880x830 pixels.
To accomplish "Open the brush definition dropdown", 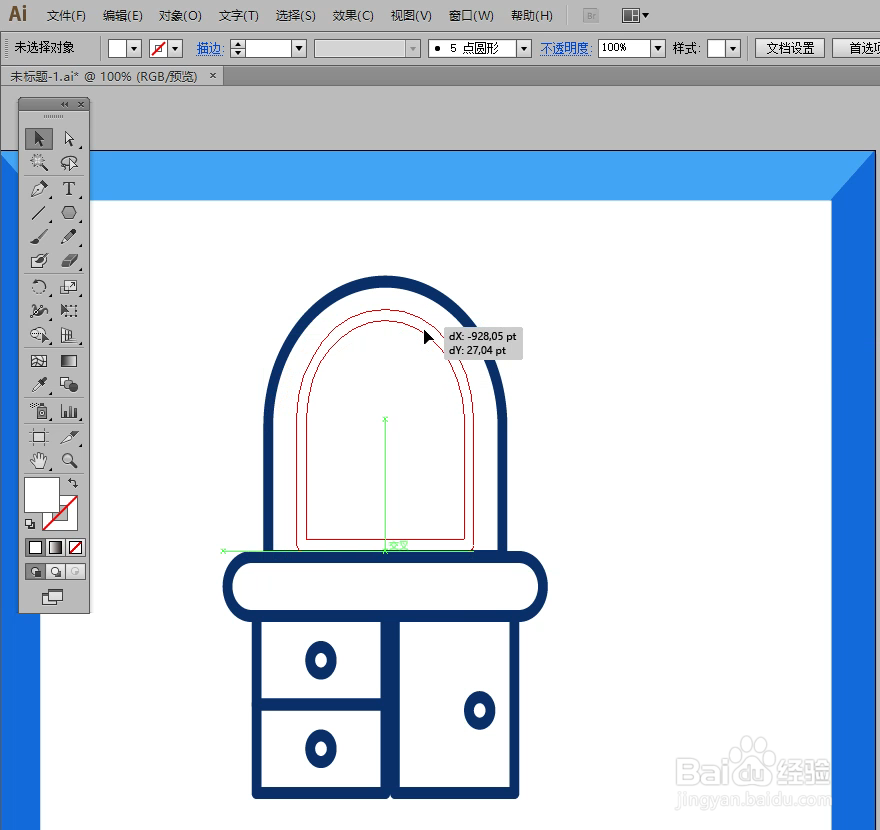I will [x=524, y=49].
